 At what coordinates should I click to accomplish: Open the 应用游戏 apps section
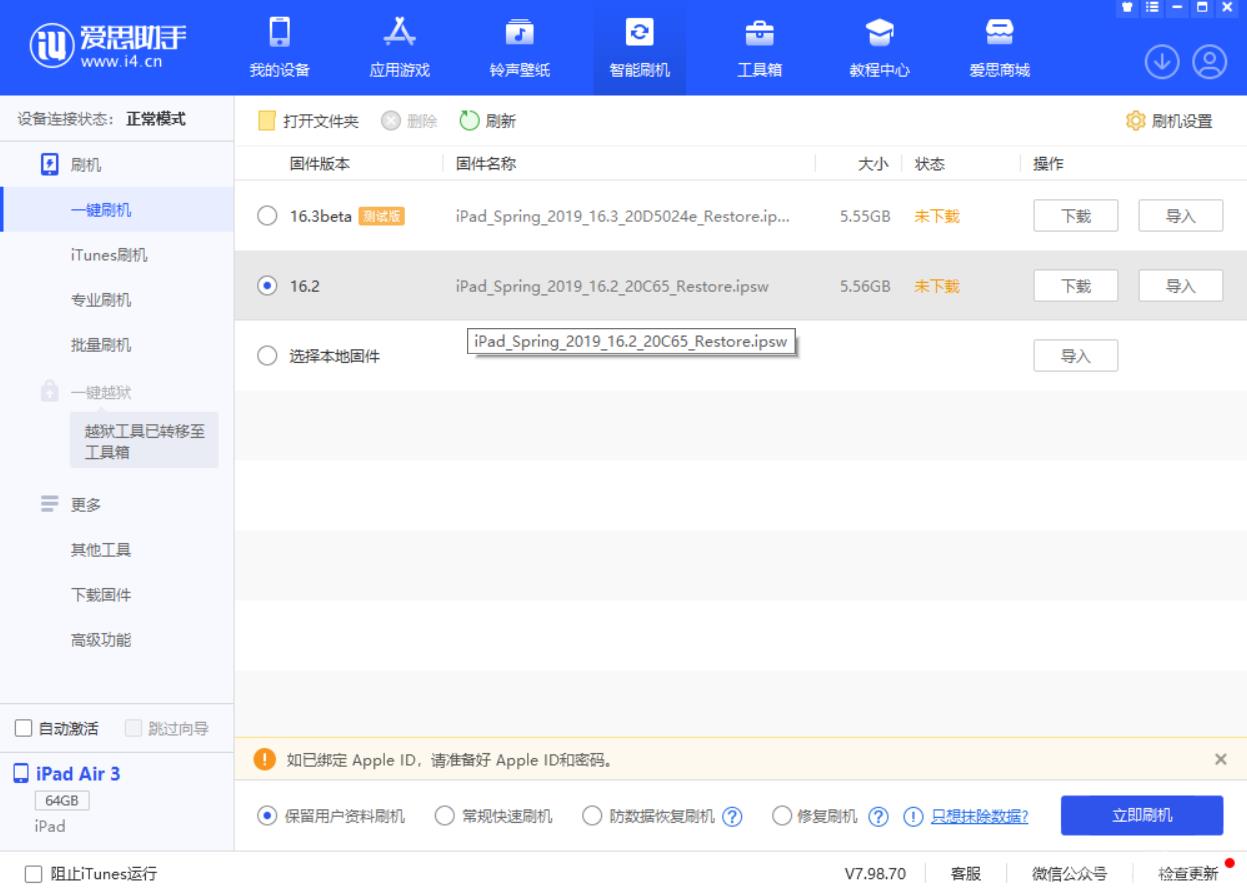point(400,47)
